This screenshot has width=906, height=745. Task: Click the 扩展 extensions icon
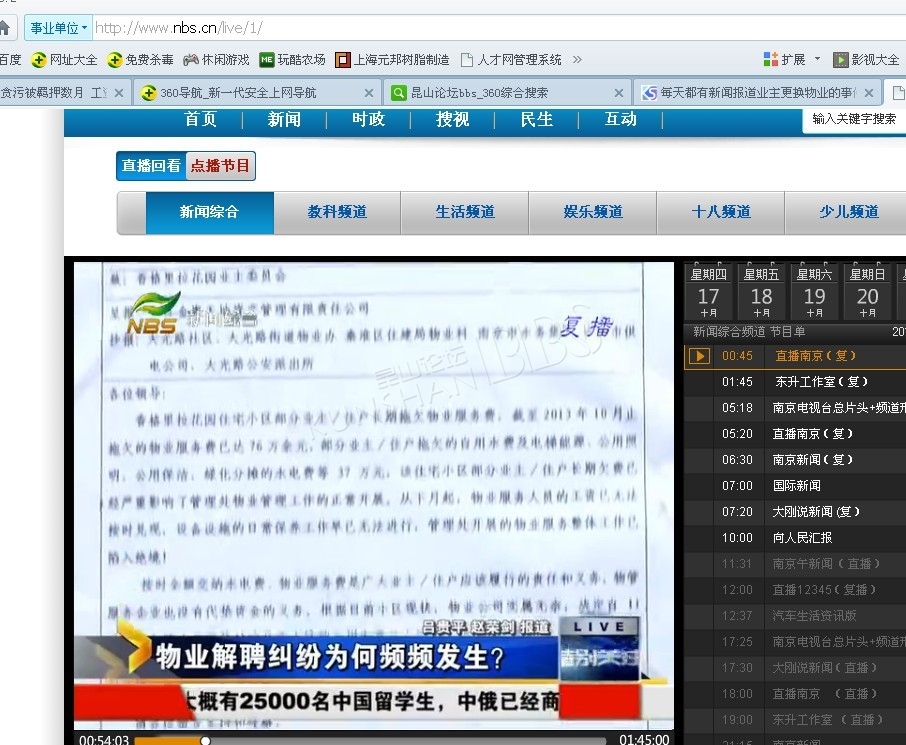pyautogui.click(x=771, y=59)
